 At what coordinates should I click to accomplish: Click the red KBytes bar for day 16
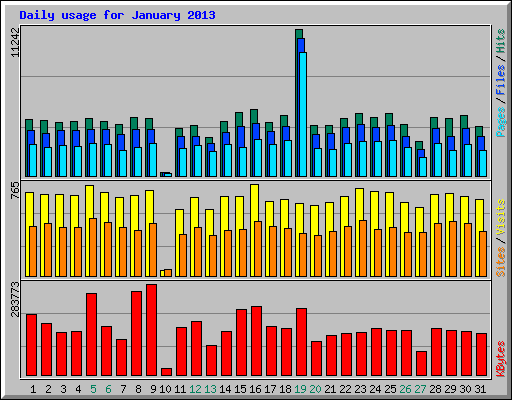[x=256, y=341]
